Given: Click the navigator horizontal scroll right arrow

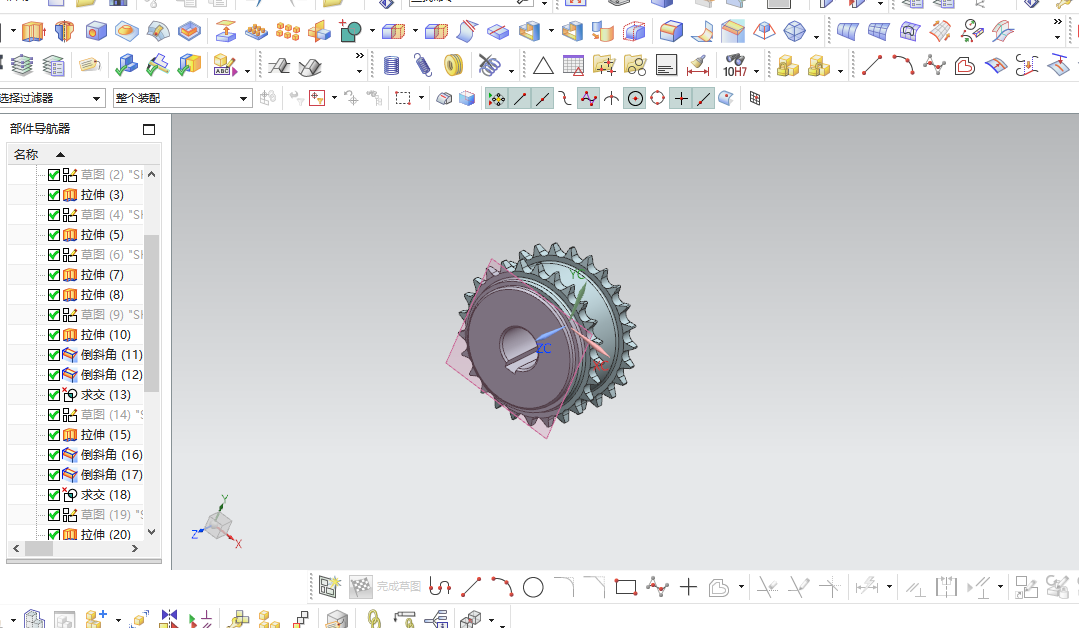Looking at the screenshot, I should coord(135,548).
